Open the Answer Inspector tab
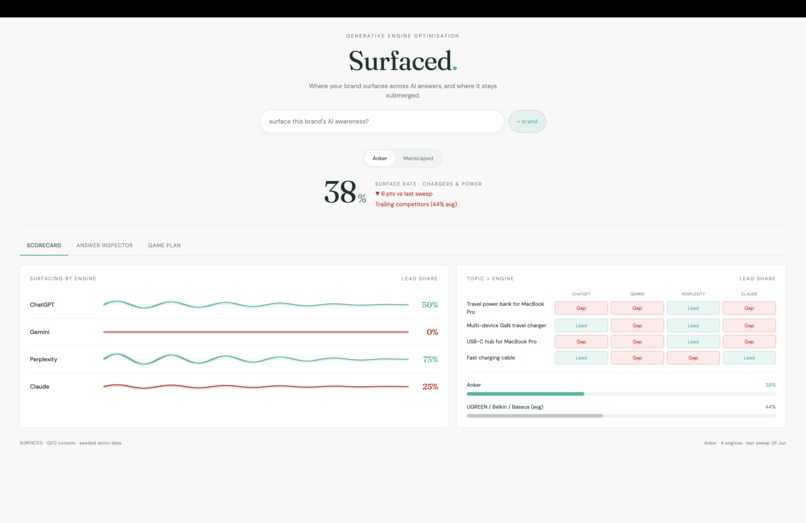This screenshot has width=806, height=523. [x=104, y=245]
